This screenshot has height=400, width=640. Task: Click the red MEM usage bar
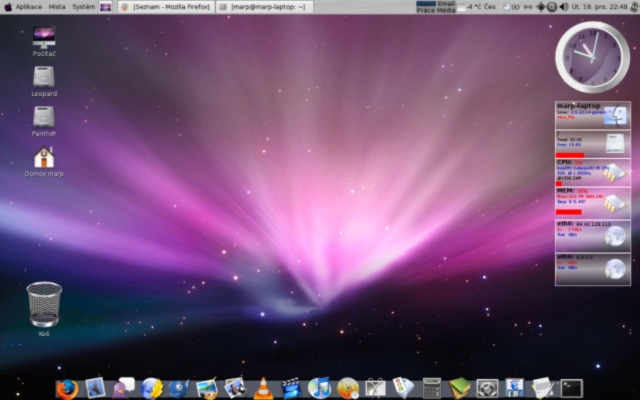pos(569,212)
